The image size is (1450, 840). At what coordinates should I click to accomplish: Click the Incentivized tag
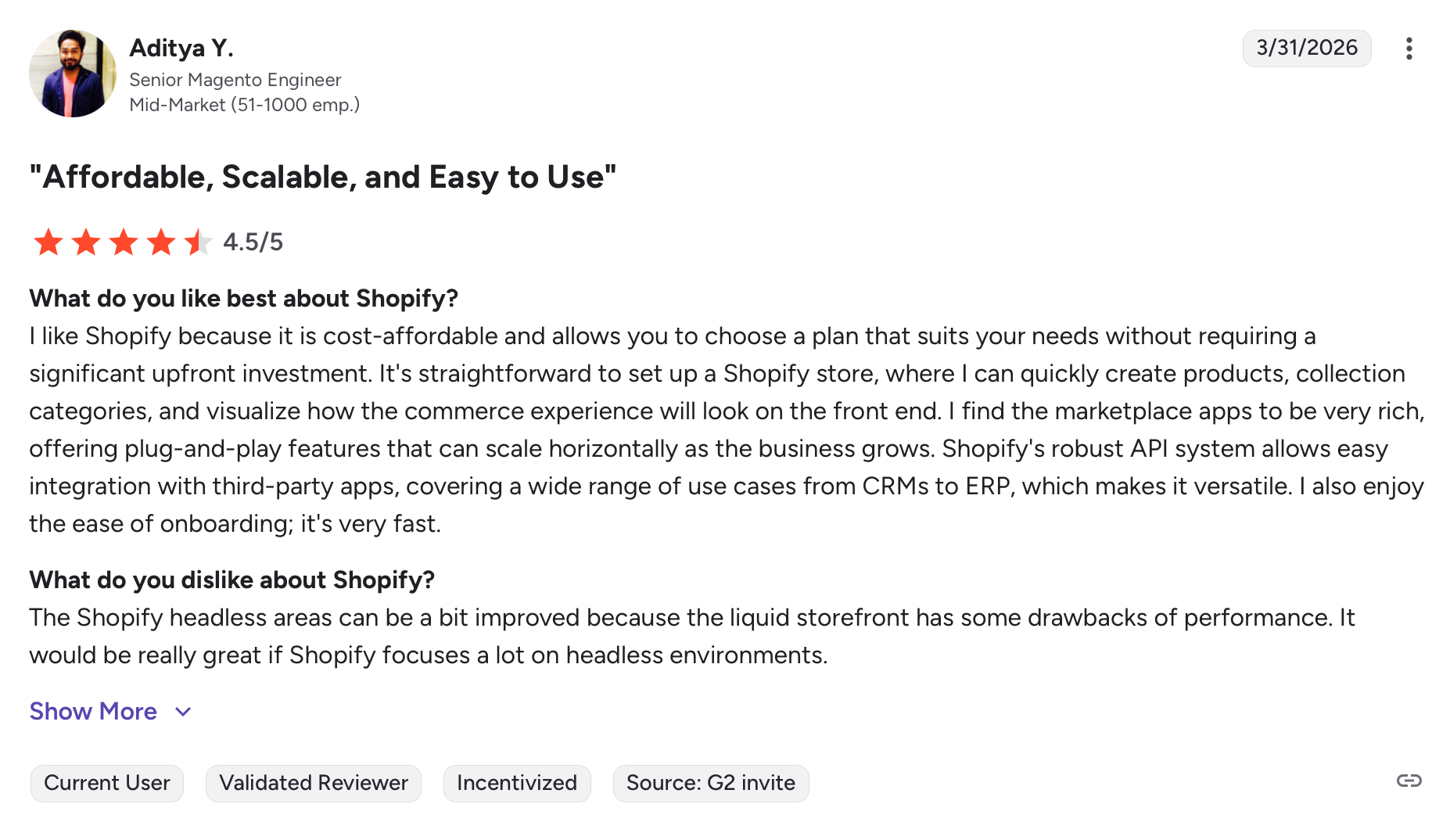click(x=517, y=783)
